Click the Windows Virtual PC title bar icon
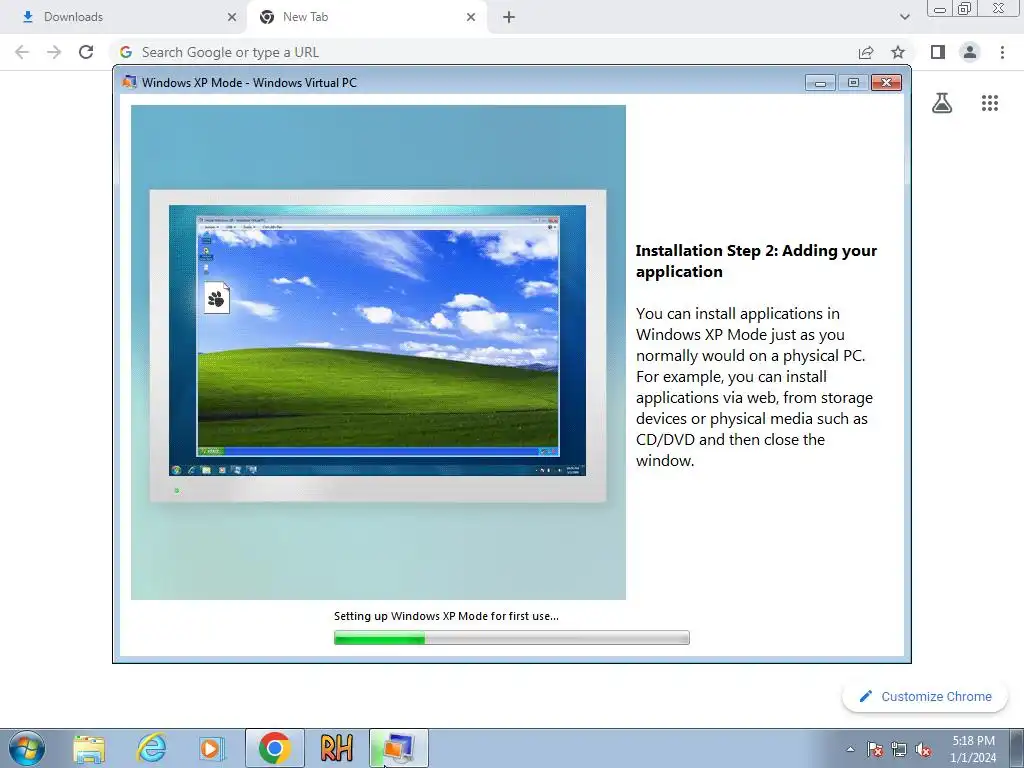This screenshot has height=768, width=1024. click(x=129, y=82)
